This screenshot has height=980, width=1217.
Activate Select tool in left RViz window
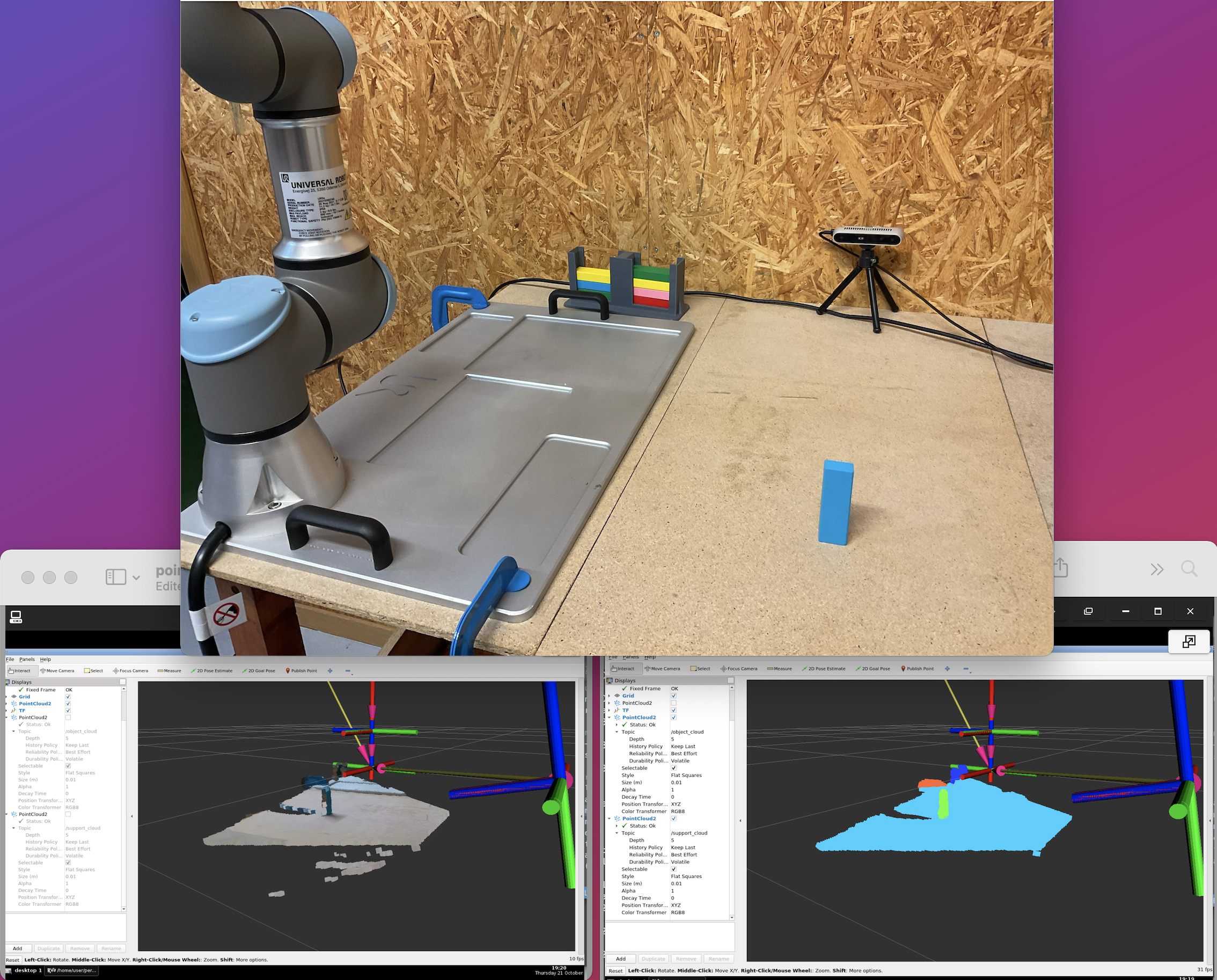coord(94,671)
